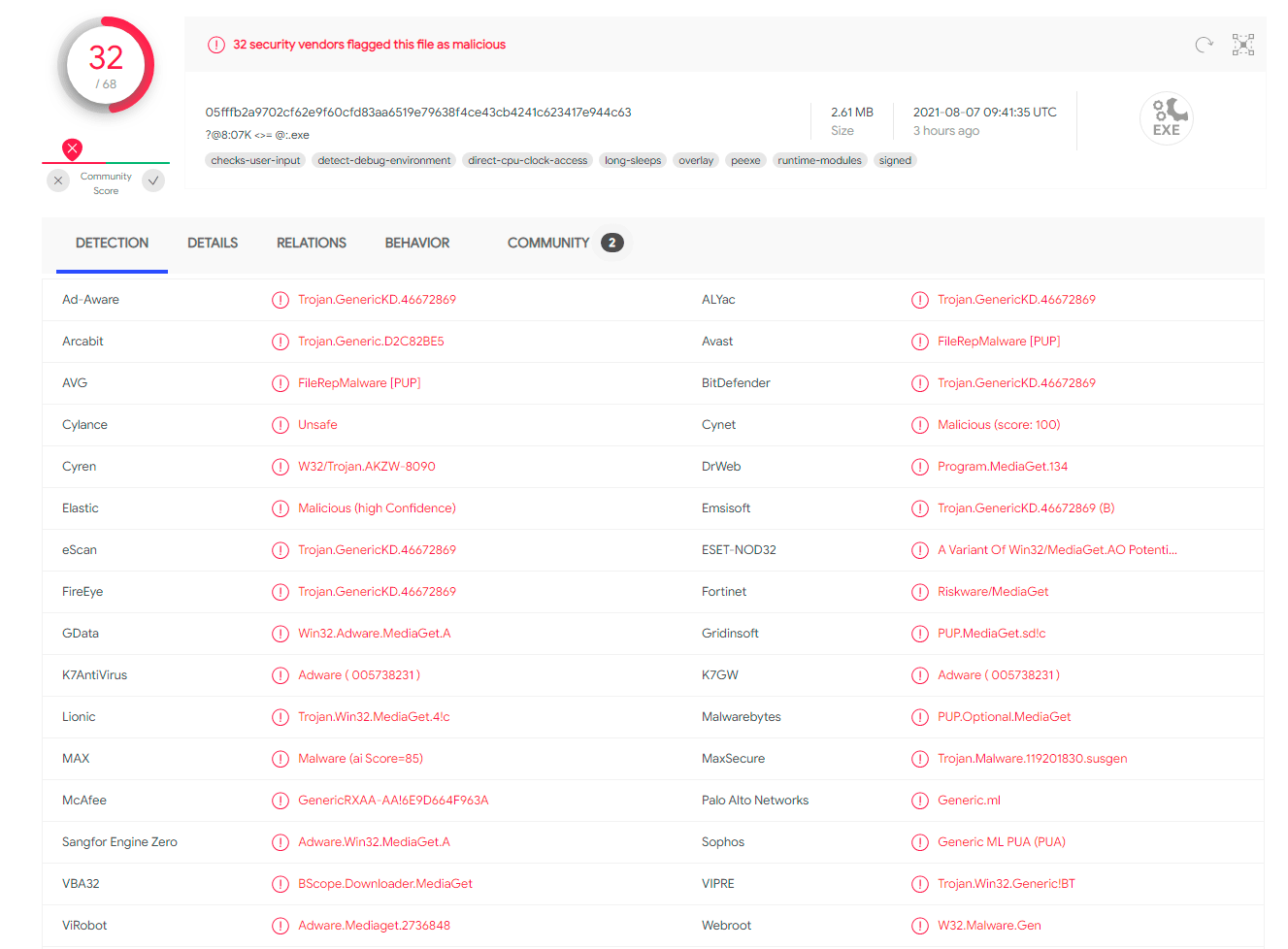Click the alert icon in the Sophos row
The width and height of the screenshot is (1288, 949).
920,842
